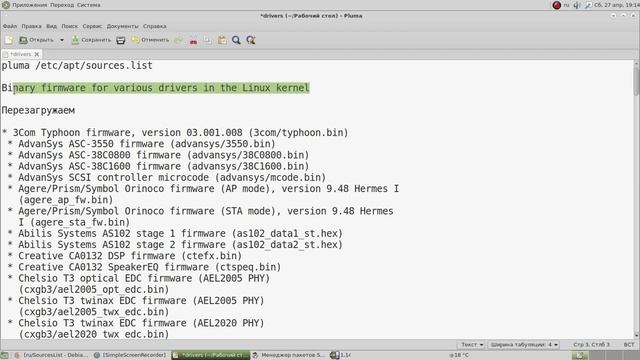
Task: Click the show desktop icon at the taskbar's left
Action: pyautogui.click(x=5, y=355)
